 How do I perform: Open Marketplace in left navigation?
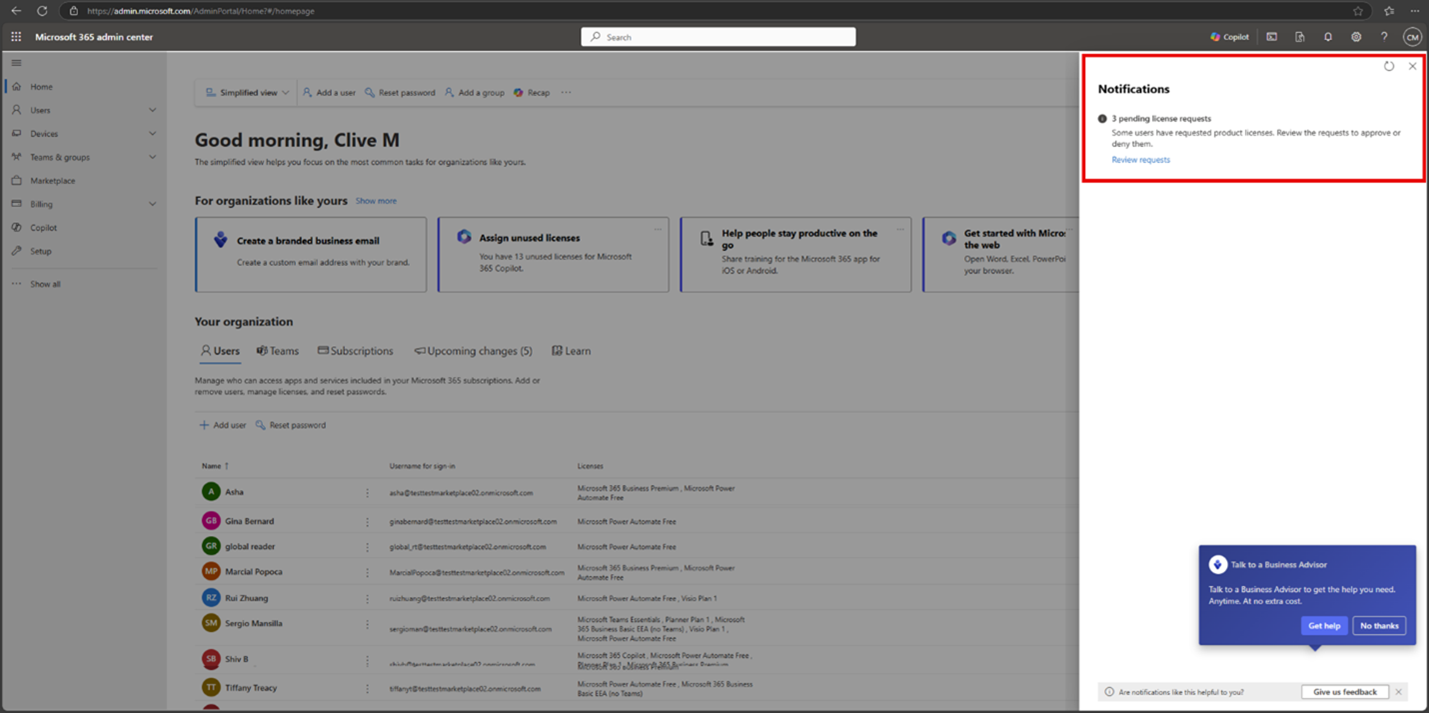click(52, 181)
